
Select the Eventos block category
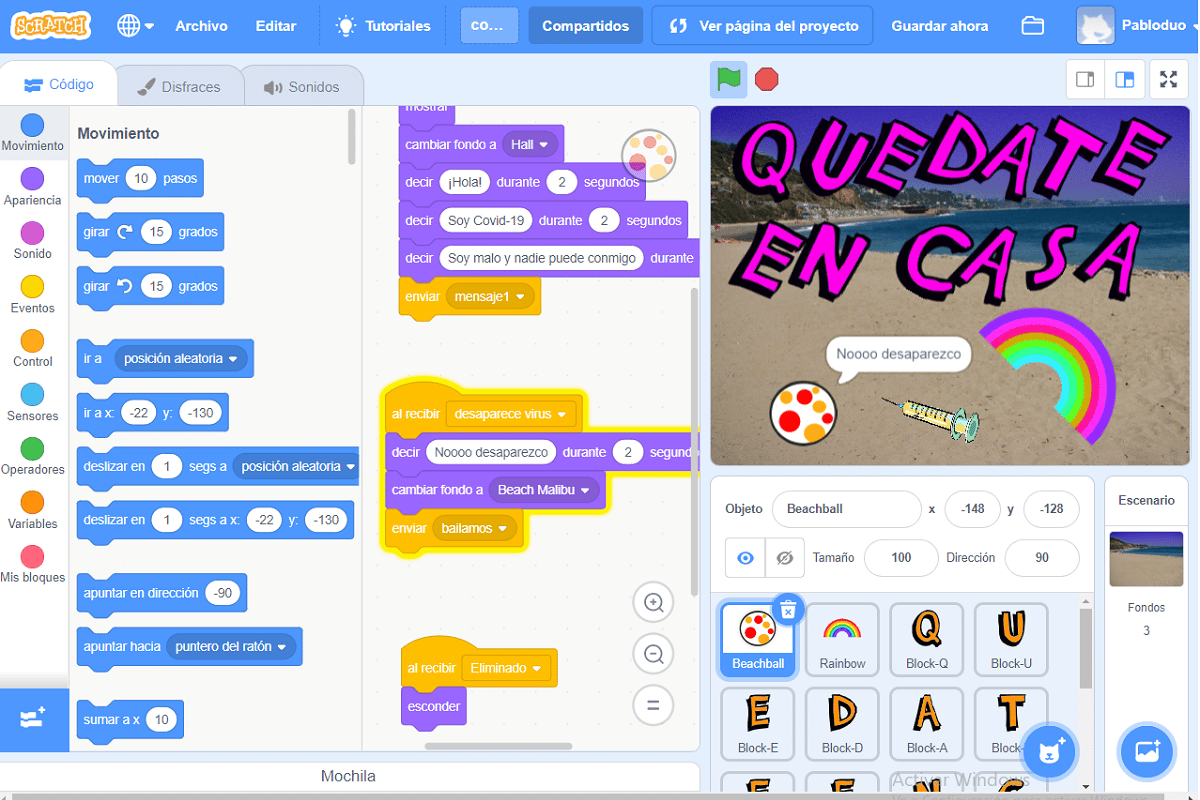[x=32, y=295]
